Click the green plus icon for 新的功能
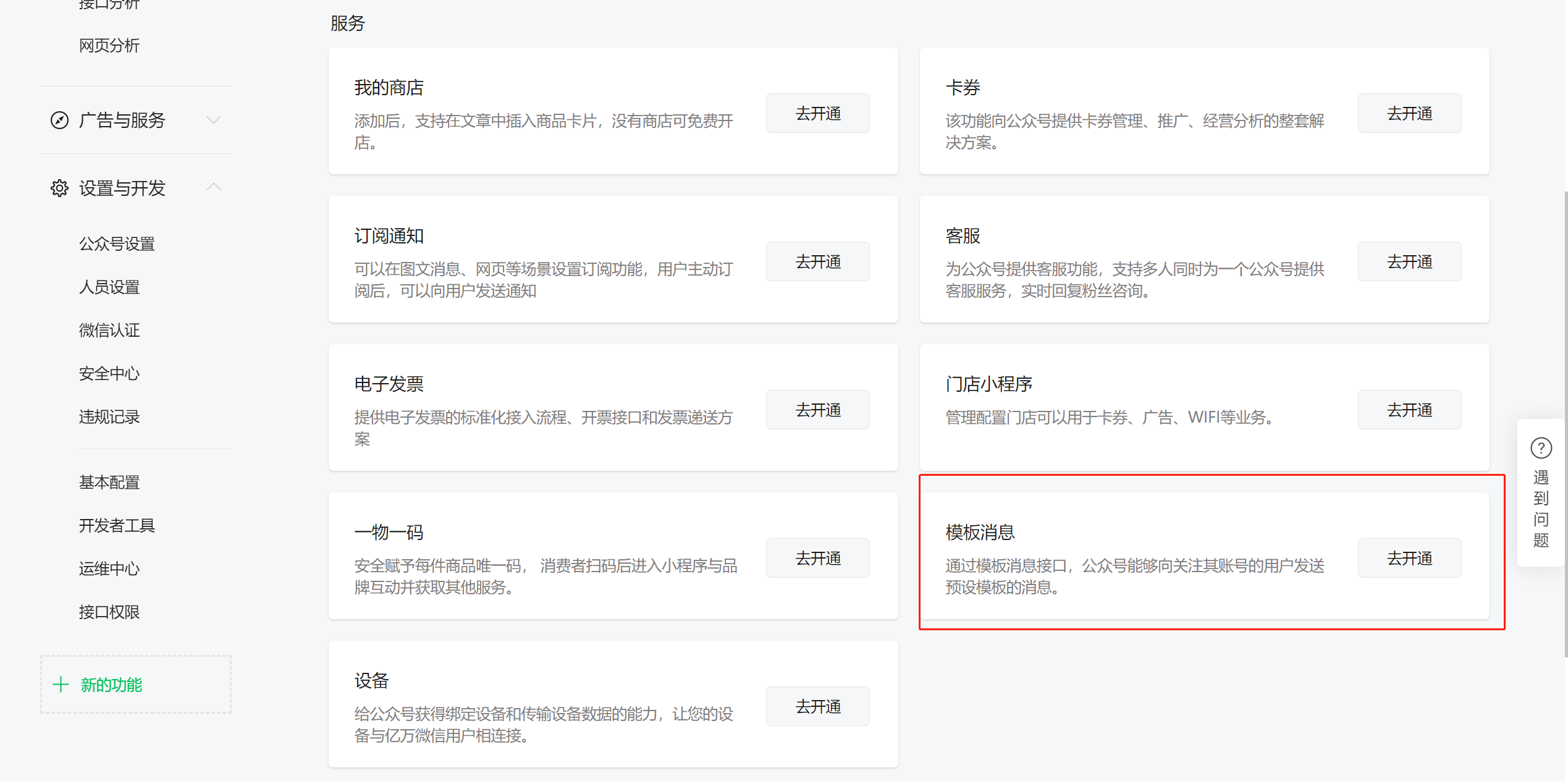This screenshot has width=1568, height=781. tap(61, 684)
